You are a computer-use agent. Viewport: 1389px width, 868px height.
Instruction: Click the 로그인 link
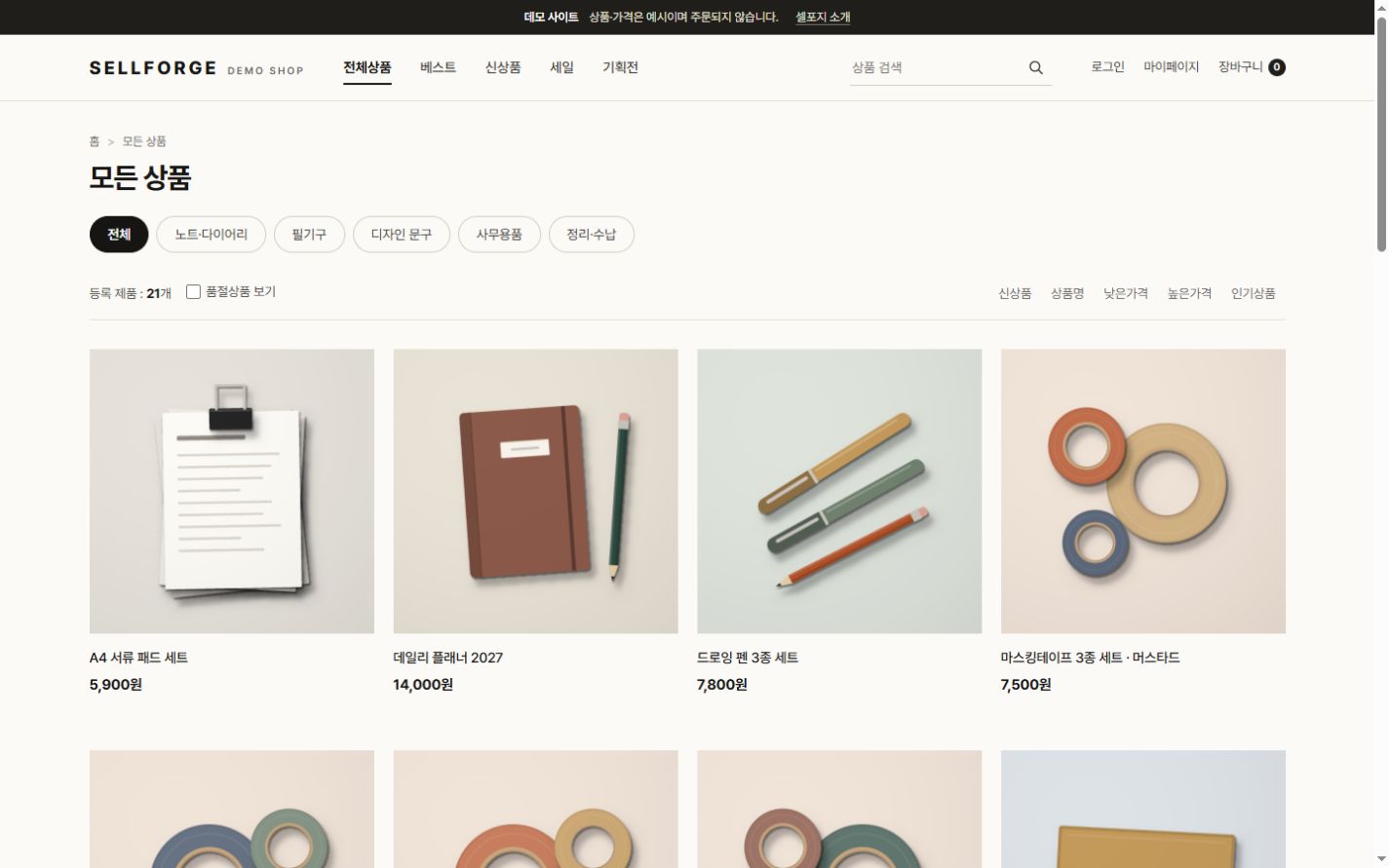coord(1107,67)
